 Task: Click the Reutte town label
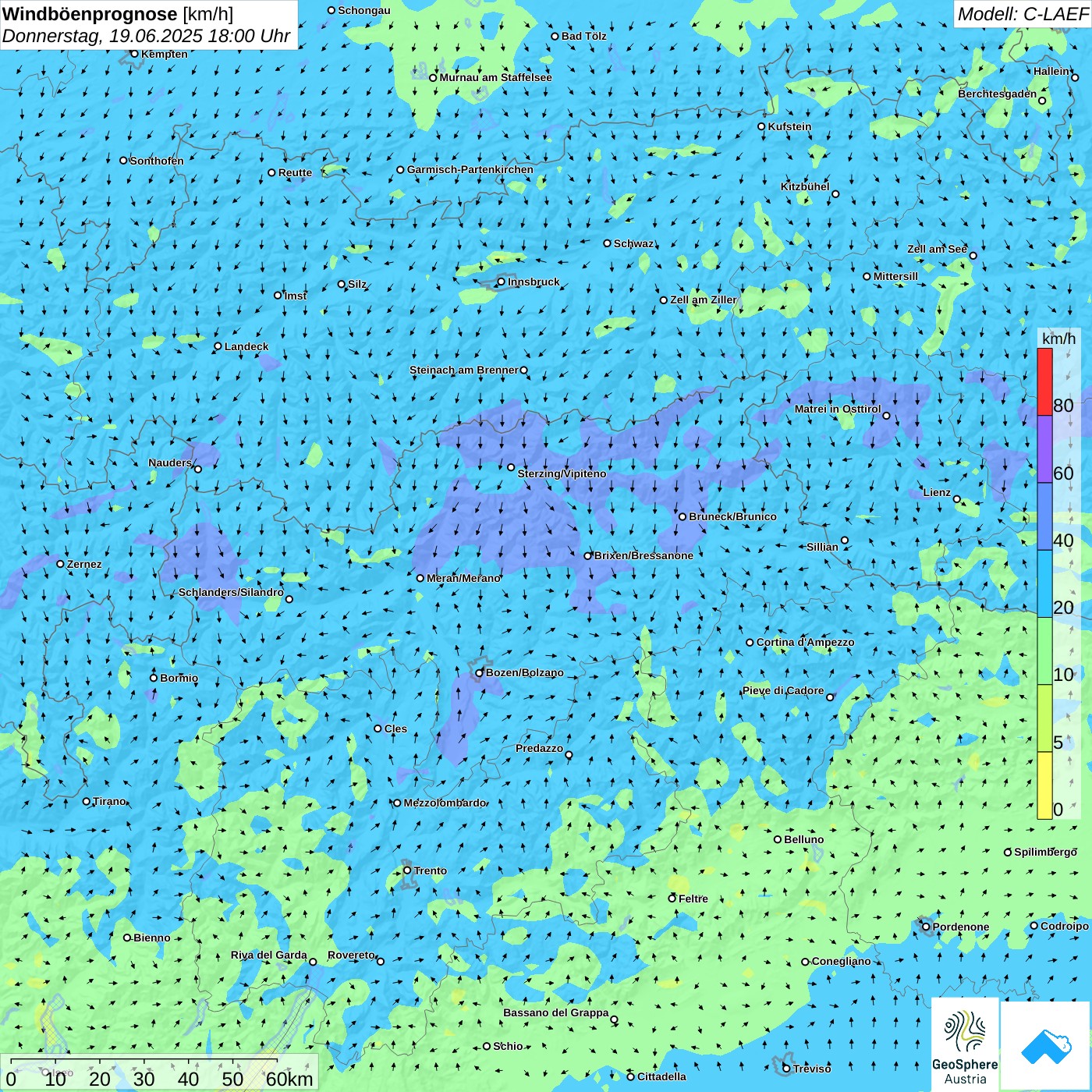pos(295,172)
